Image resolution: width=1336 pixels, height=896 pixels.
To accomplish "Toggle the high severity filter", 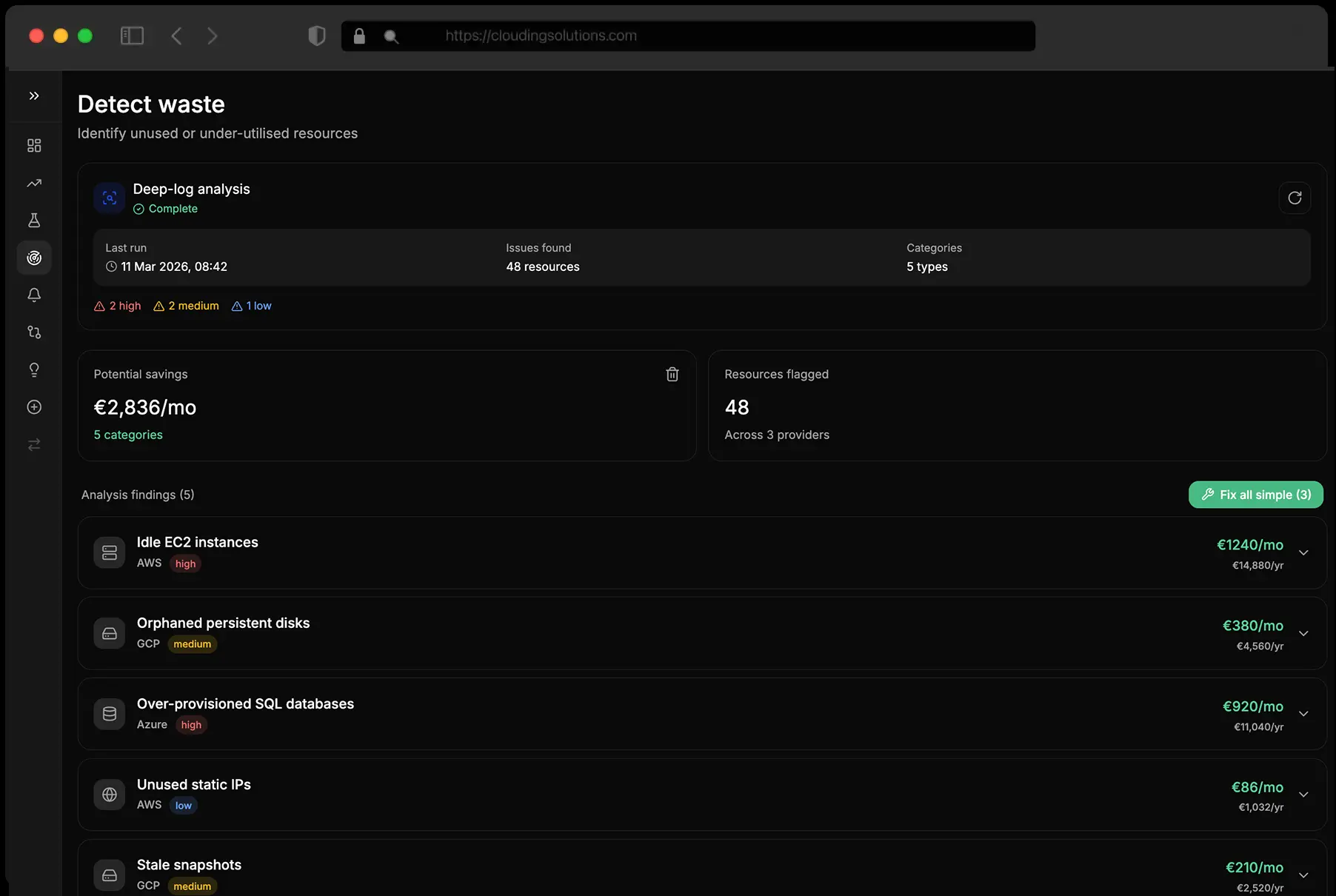I will point(116,305).
